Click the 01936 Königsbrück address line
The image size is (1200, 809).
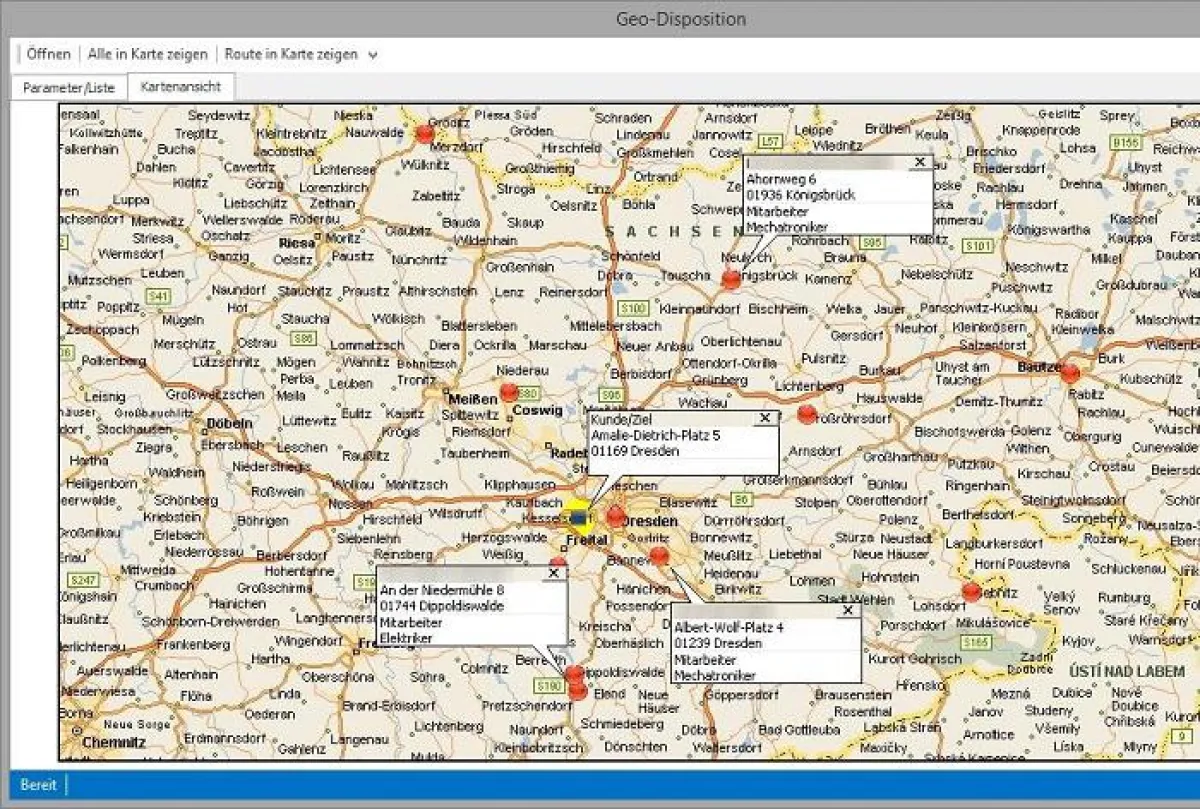(x=801, y=195)
